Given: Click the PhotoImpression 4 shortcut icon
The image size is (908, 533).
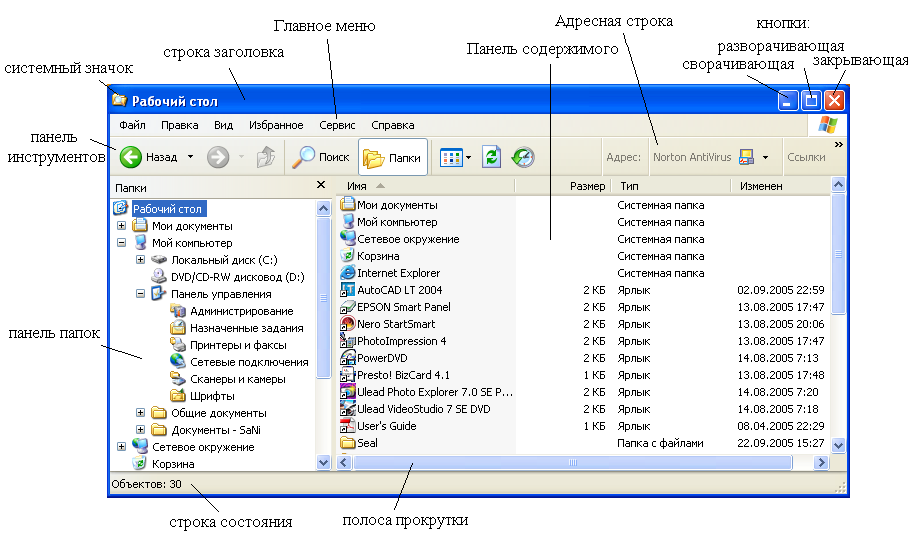Looking at the screenshot, I should point(347,340).
